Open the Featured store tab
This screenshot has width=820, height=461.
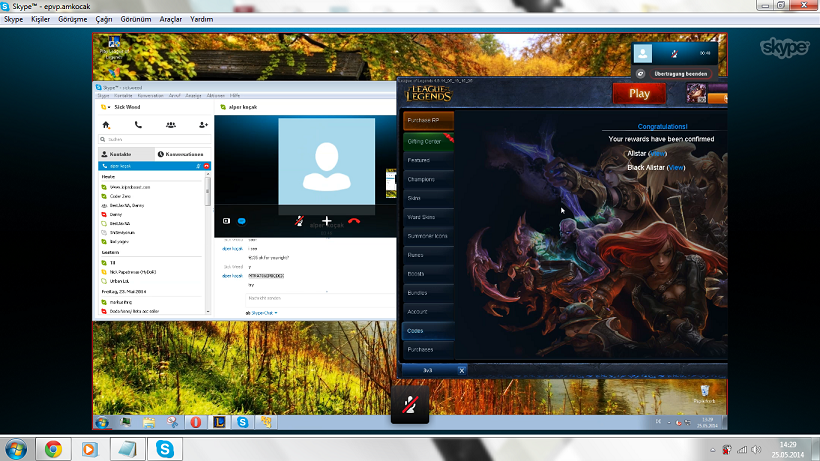click(428, 160)
